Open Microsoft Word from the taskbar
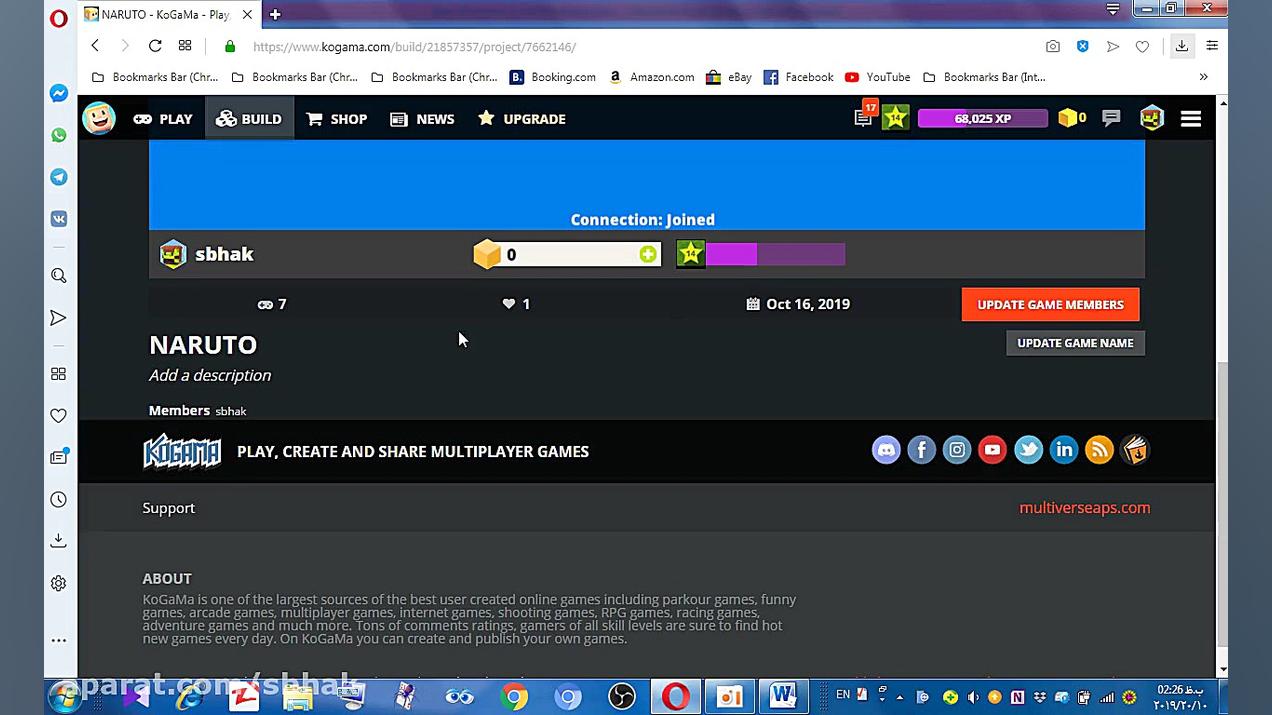This screenshot has width=1272, height=715. coord(783,697)
